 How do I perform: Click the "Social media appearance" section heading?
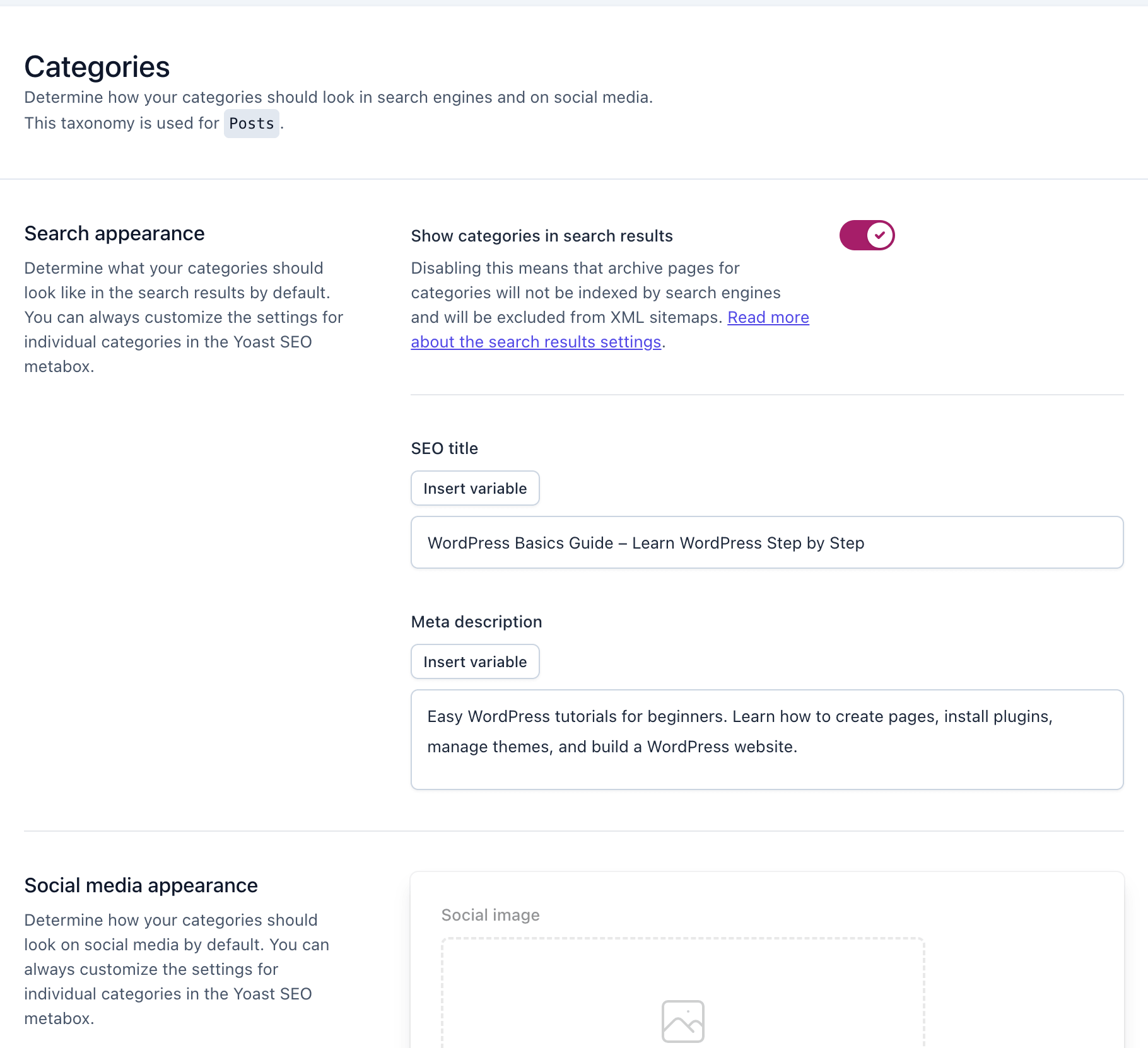141,885
